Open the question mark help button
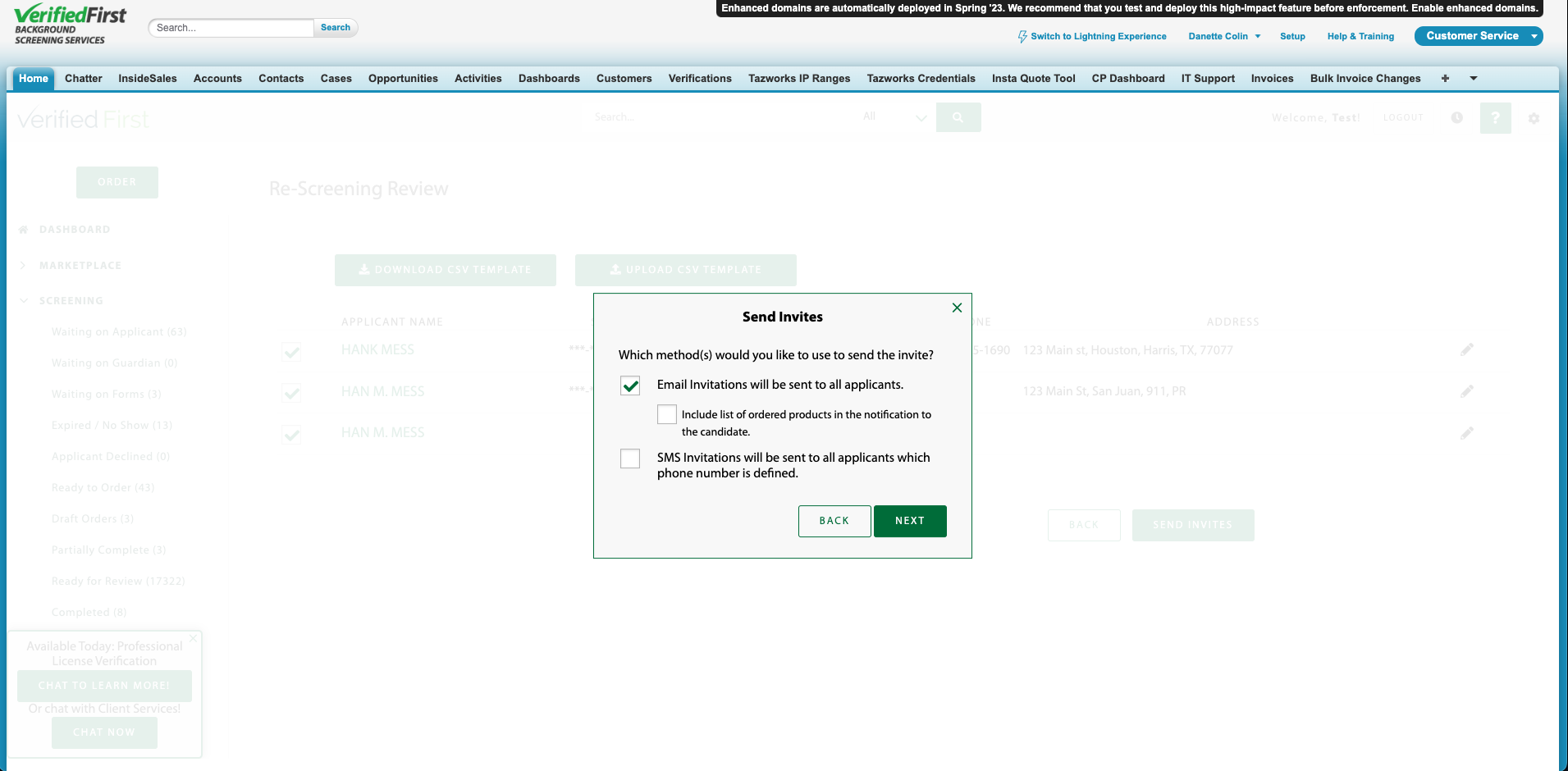Screen dimensions: 1568x771 point(1496,118)
